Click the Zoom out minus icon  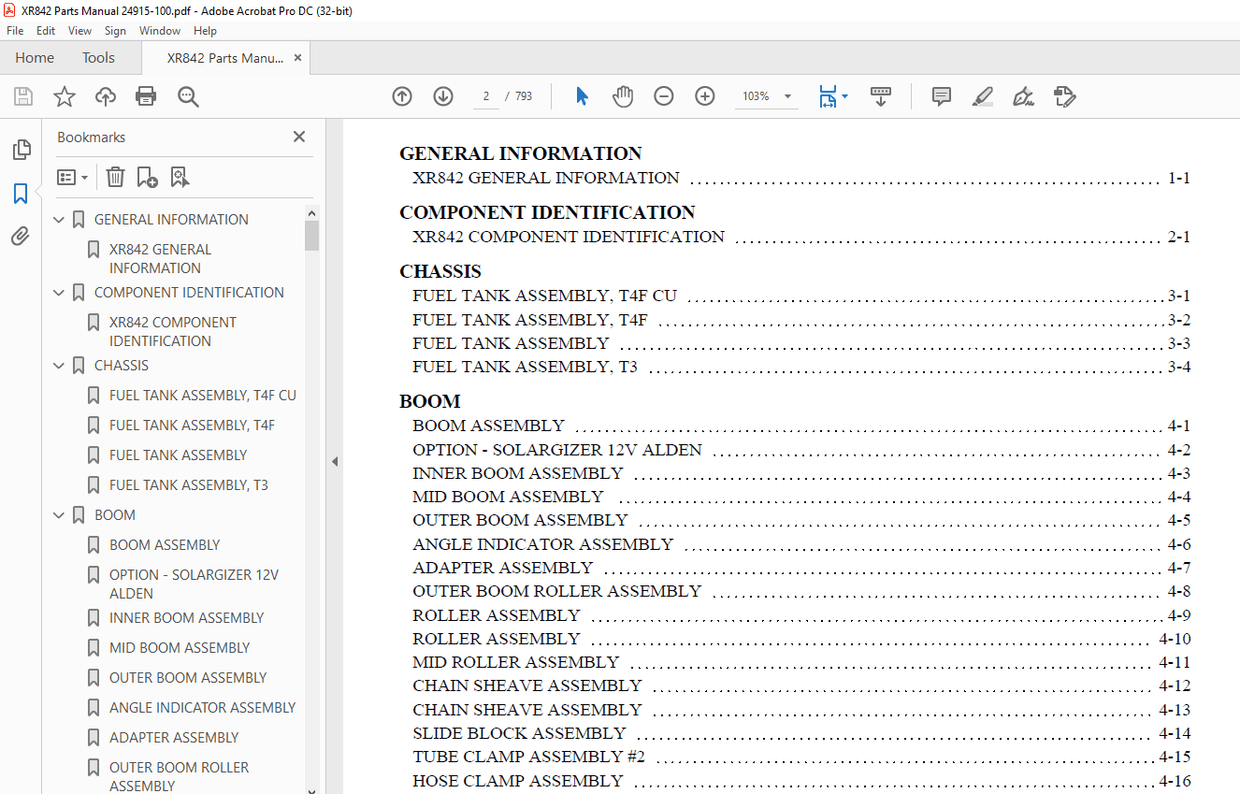[x=664, y=96]
